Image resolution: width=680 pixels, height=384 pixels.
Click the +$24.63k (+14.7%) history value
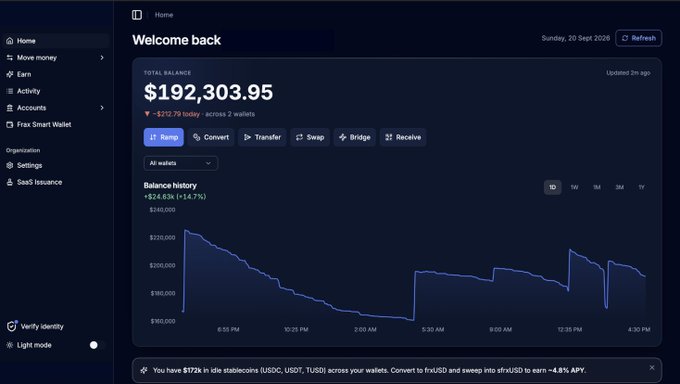click(x=175, y=197)
